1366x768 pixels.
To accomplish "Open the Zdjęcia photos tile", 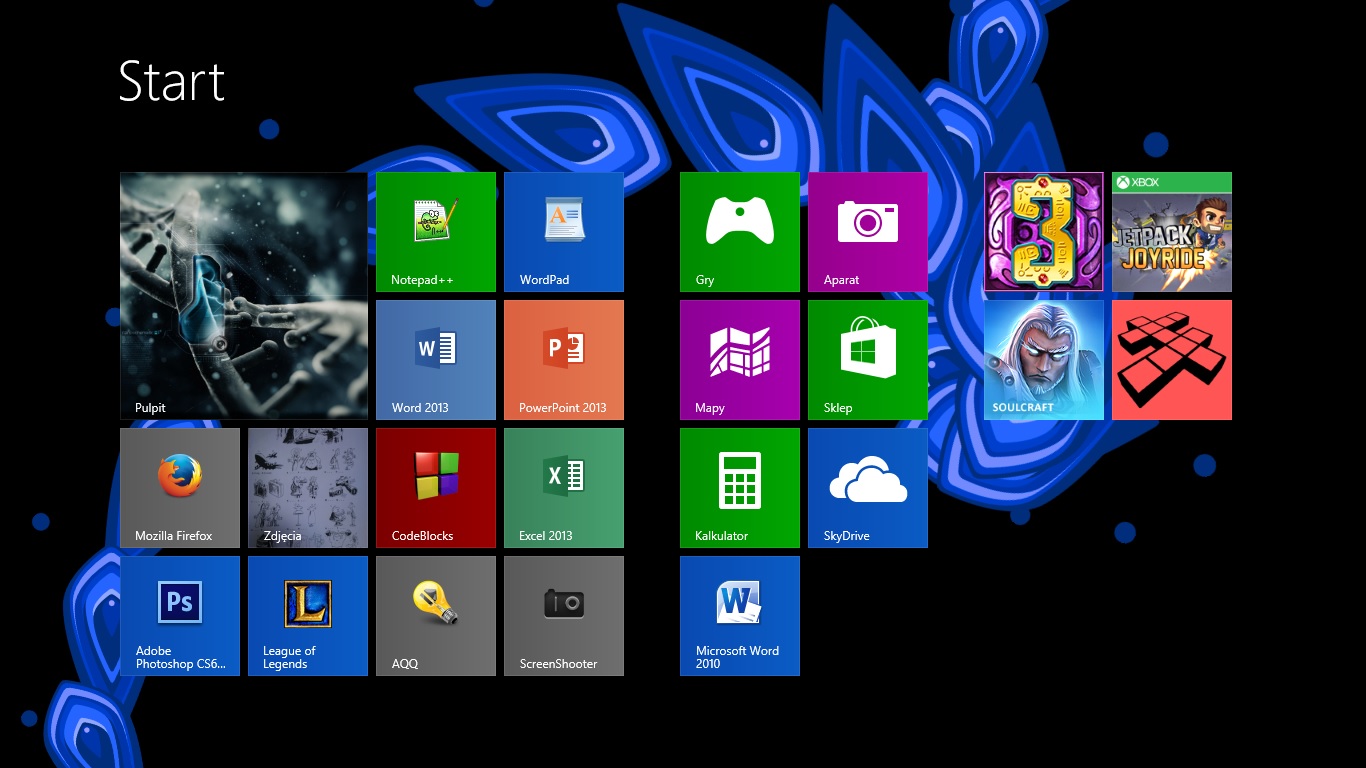I will coord(308,488).
